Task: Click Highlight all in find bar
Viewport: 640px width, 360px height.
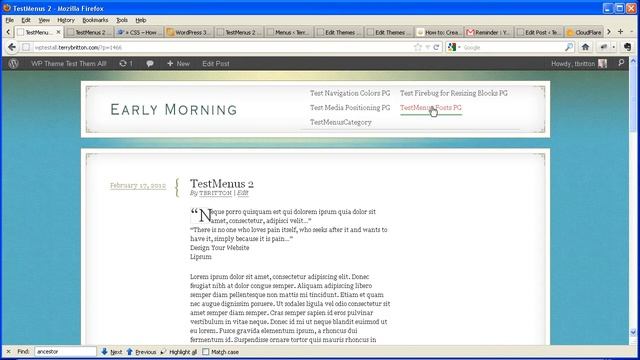Action: [178, 351]
